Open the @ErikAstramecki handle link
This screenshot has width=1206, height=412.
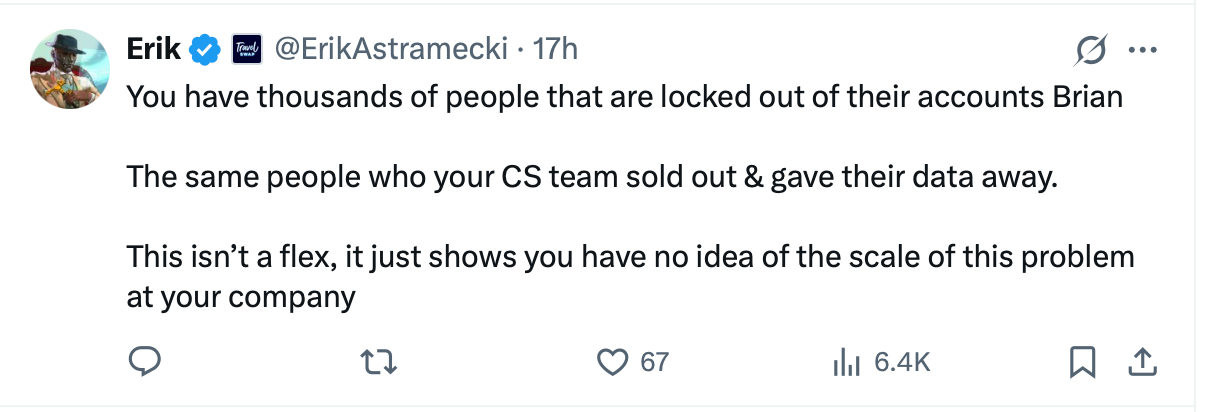click(x=390, y=48)
